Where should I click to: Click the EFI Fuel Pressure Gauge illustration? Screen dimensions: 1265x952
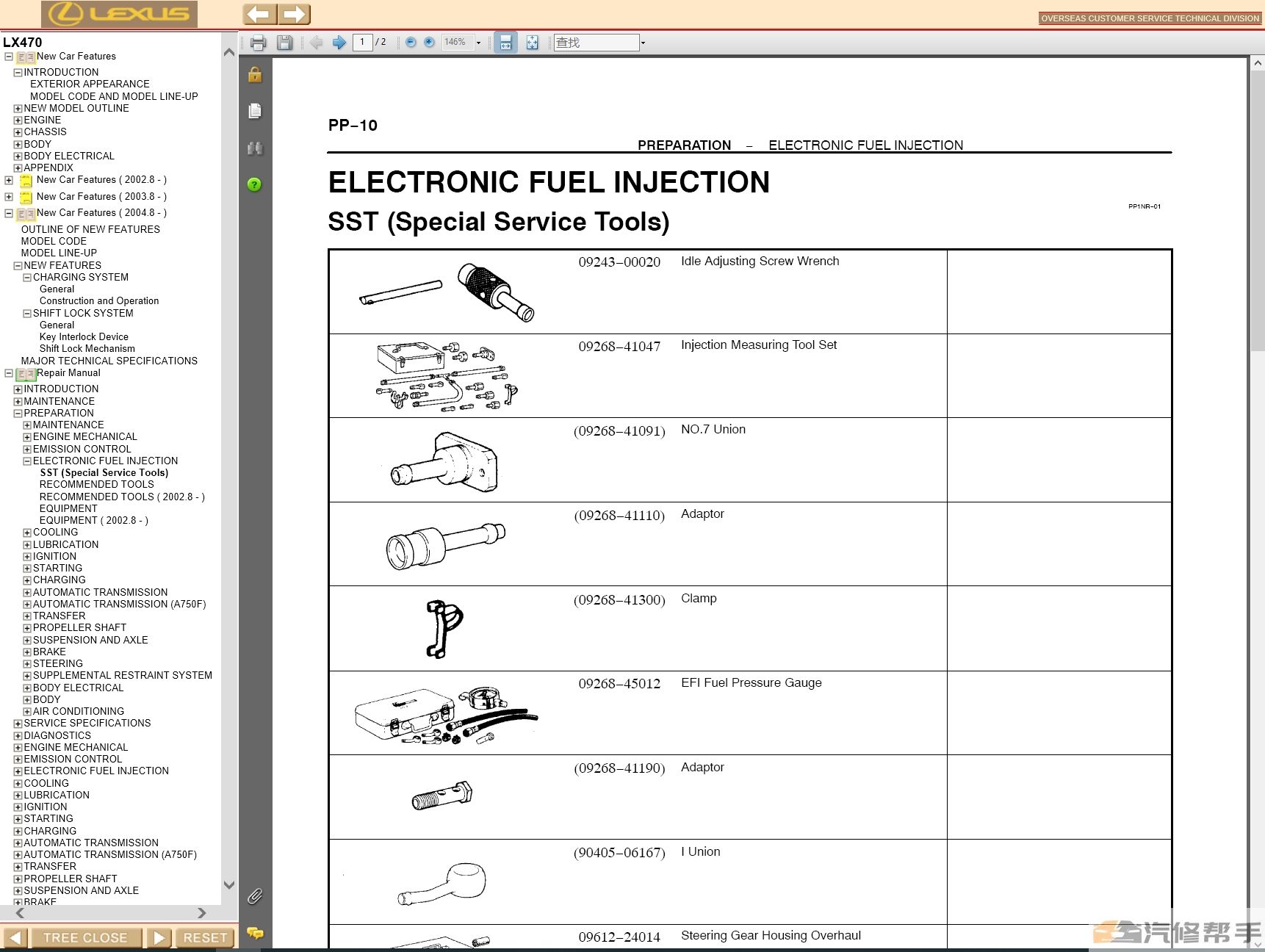point(446,715)
